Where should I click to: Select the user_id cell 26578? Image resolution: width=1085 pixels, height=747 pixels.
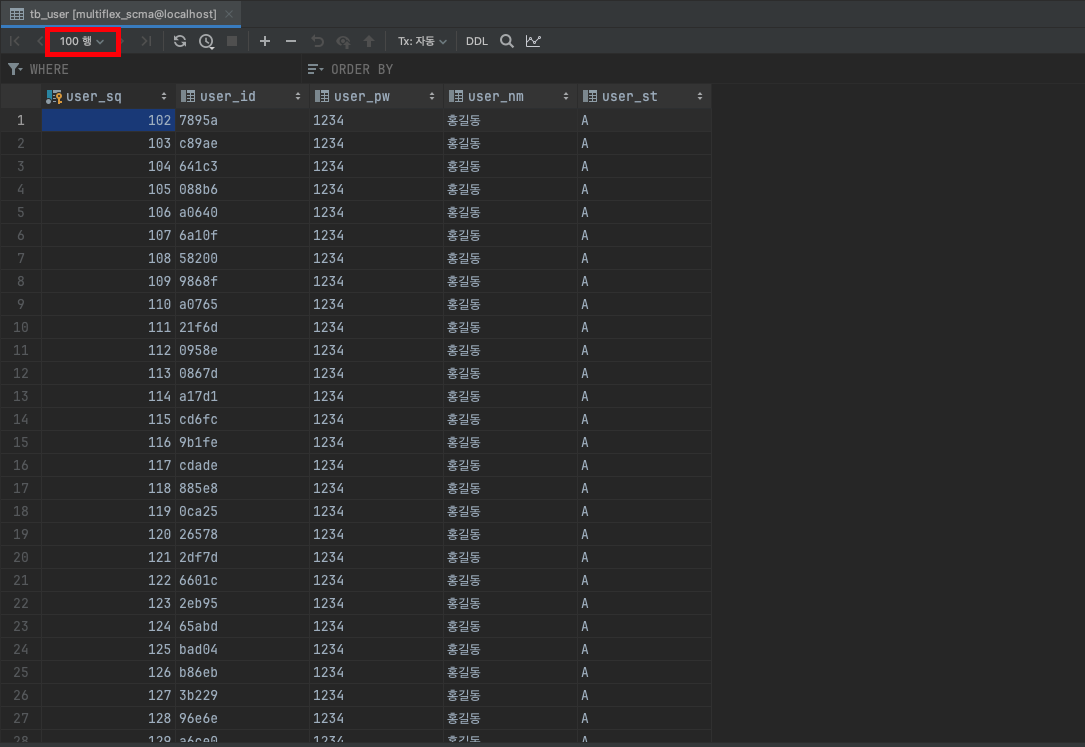[x=242, y=534]
